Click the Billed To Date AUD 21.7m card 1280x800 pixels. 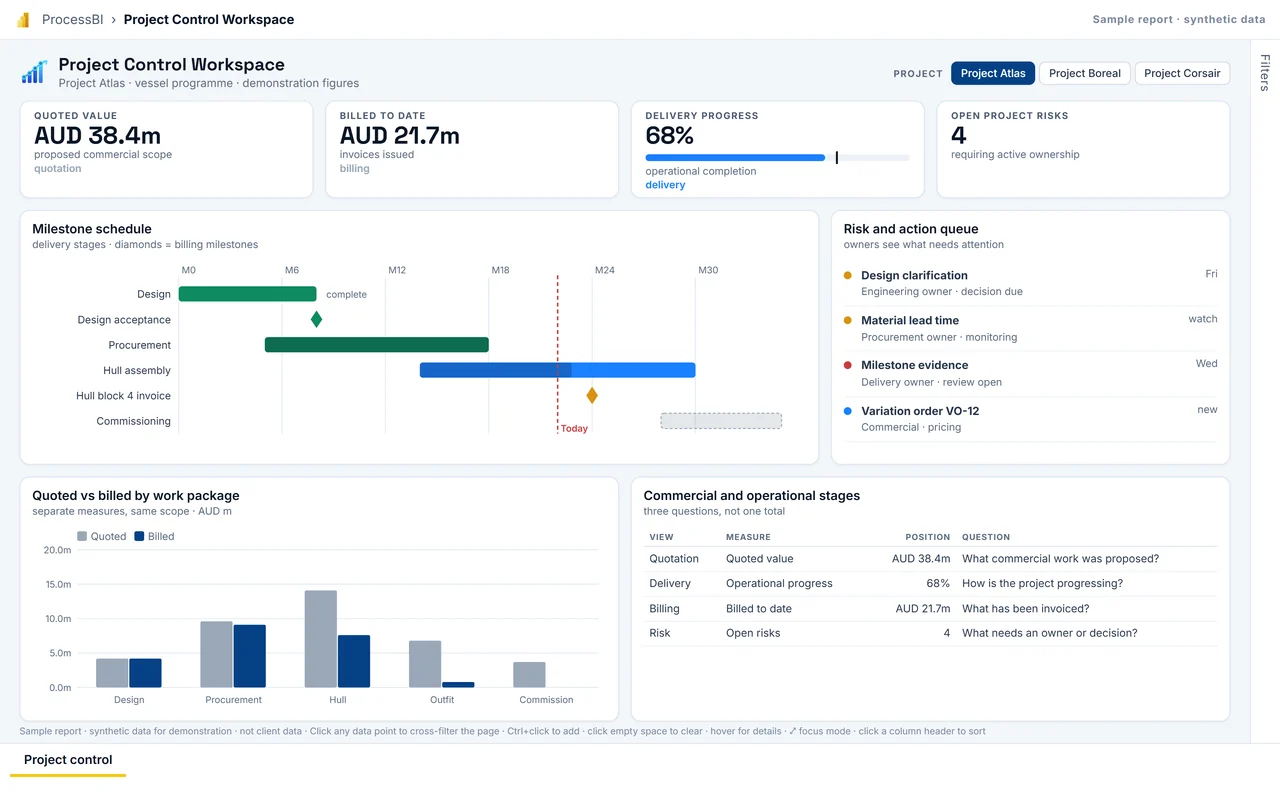[x=472, y=149]
